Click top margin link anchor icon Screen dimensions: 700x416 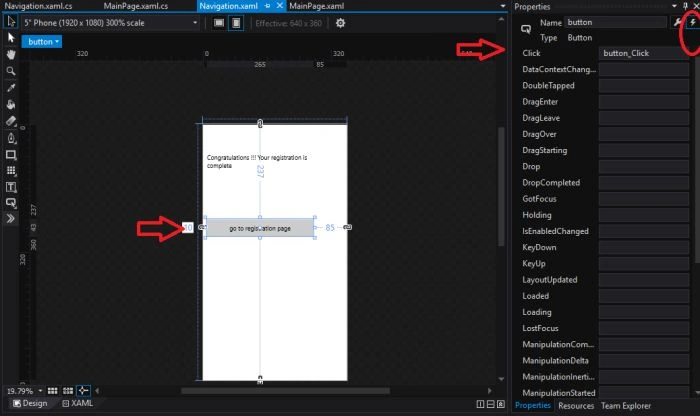click(260, 124)
